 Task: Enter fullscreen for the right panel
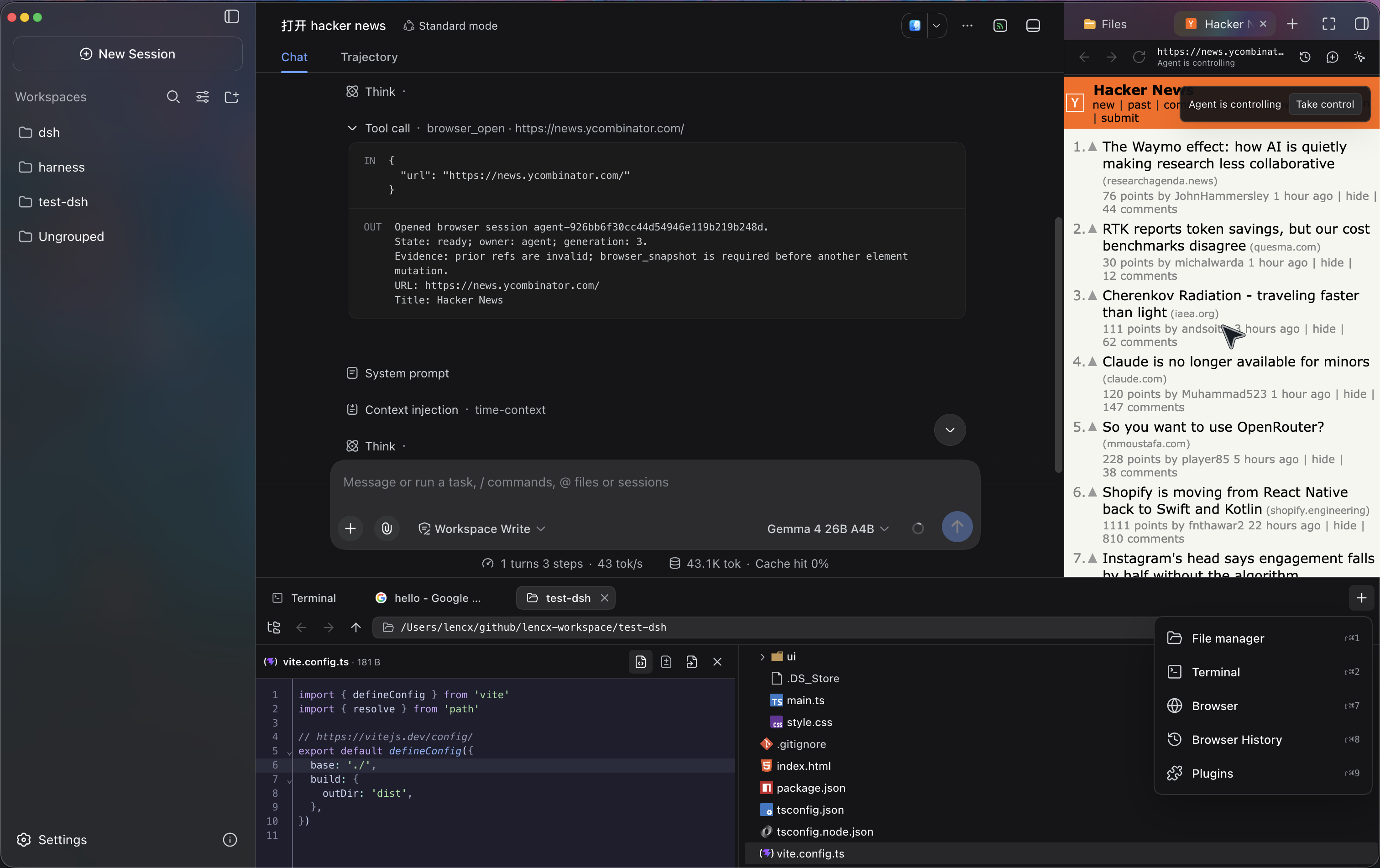1328,24
